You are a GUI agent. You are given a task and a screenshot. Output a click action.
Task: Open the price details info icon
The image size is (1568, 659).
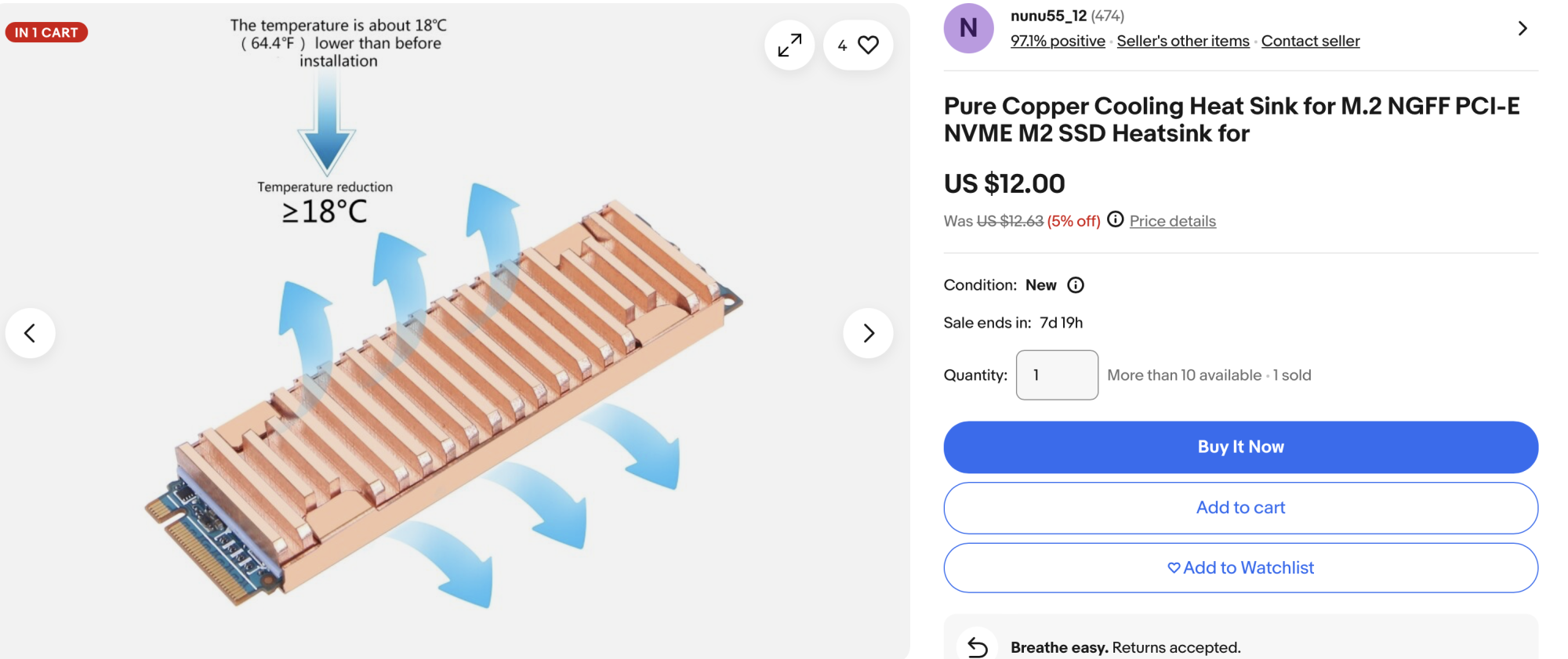point(1116,219)
